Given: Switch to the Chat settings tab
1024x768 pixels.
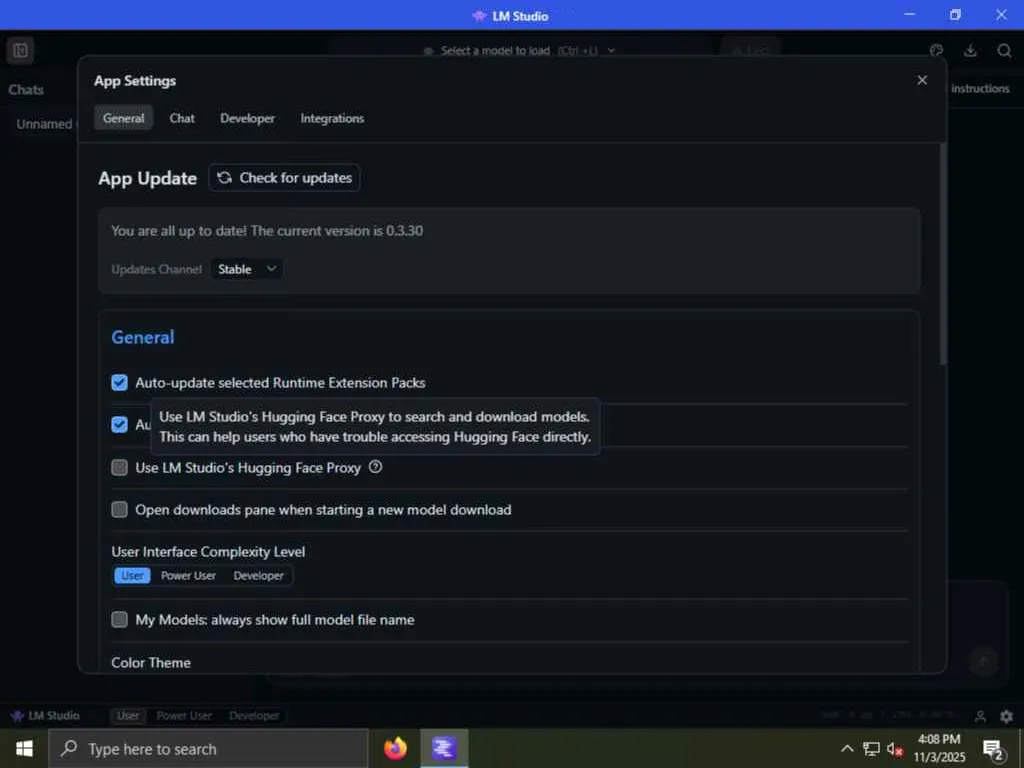Looking at the screenshot, I should (182, 118).
